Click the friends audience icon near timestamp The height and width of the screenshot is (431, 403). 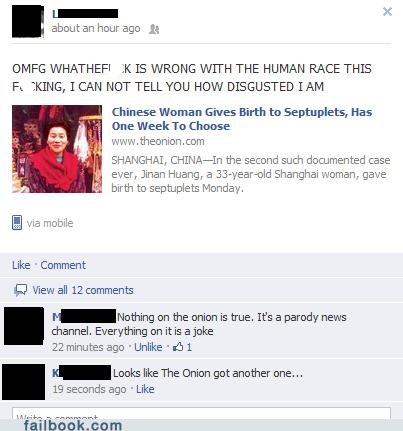(154, 29)
